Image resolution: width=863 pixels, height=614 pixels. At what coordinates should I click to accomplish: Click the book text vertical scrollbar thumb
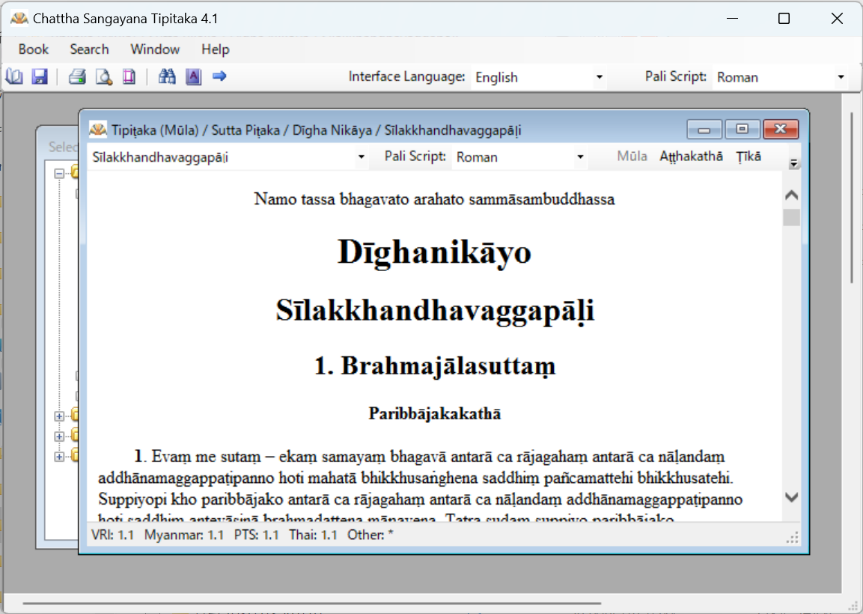[x=791, y=217]
